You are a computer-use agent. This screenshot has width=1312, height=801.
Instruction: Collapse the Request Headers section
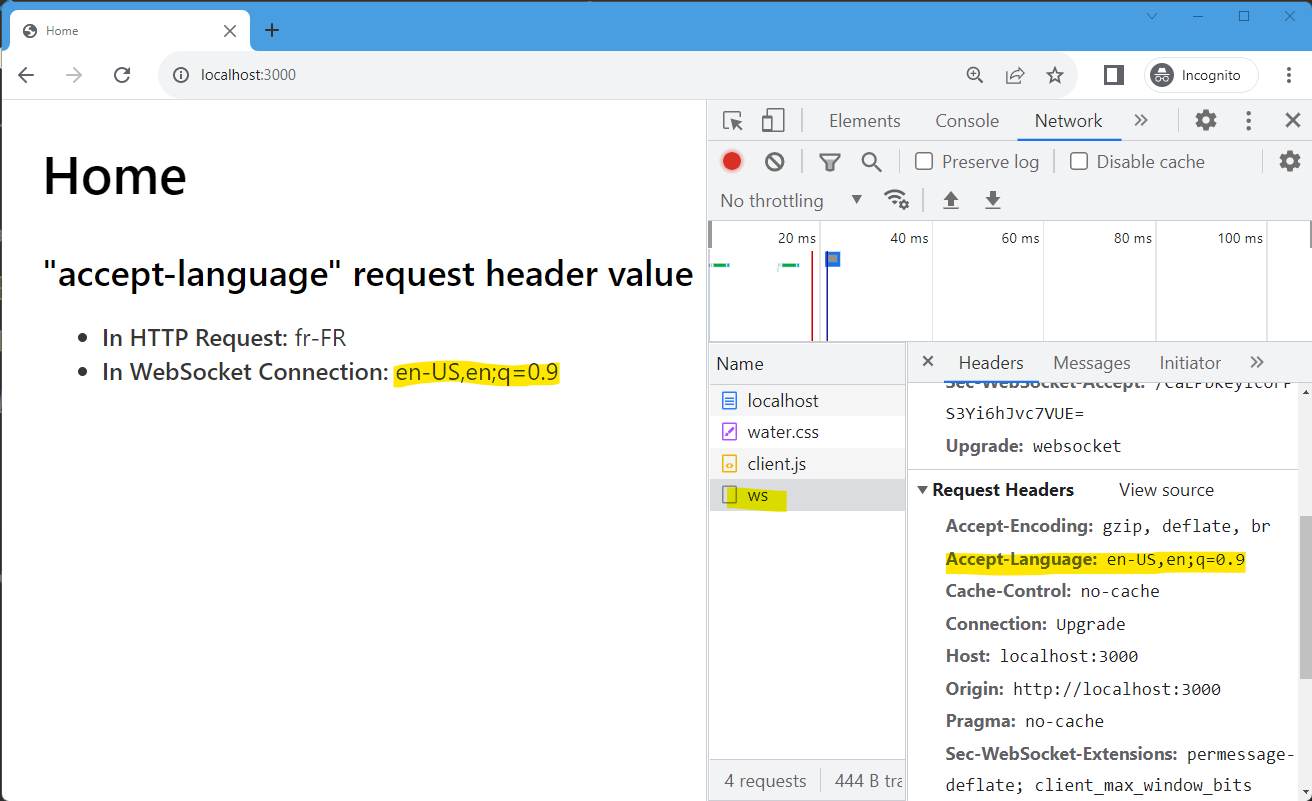[922, 490]
